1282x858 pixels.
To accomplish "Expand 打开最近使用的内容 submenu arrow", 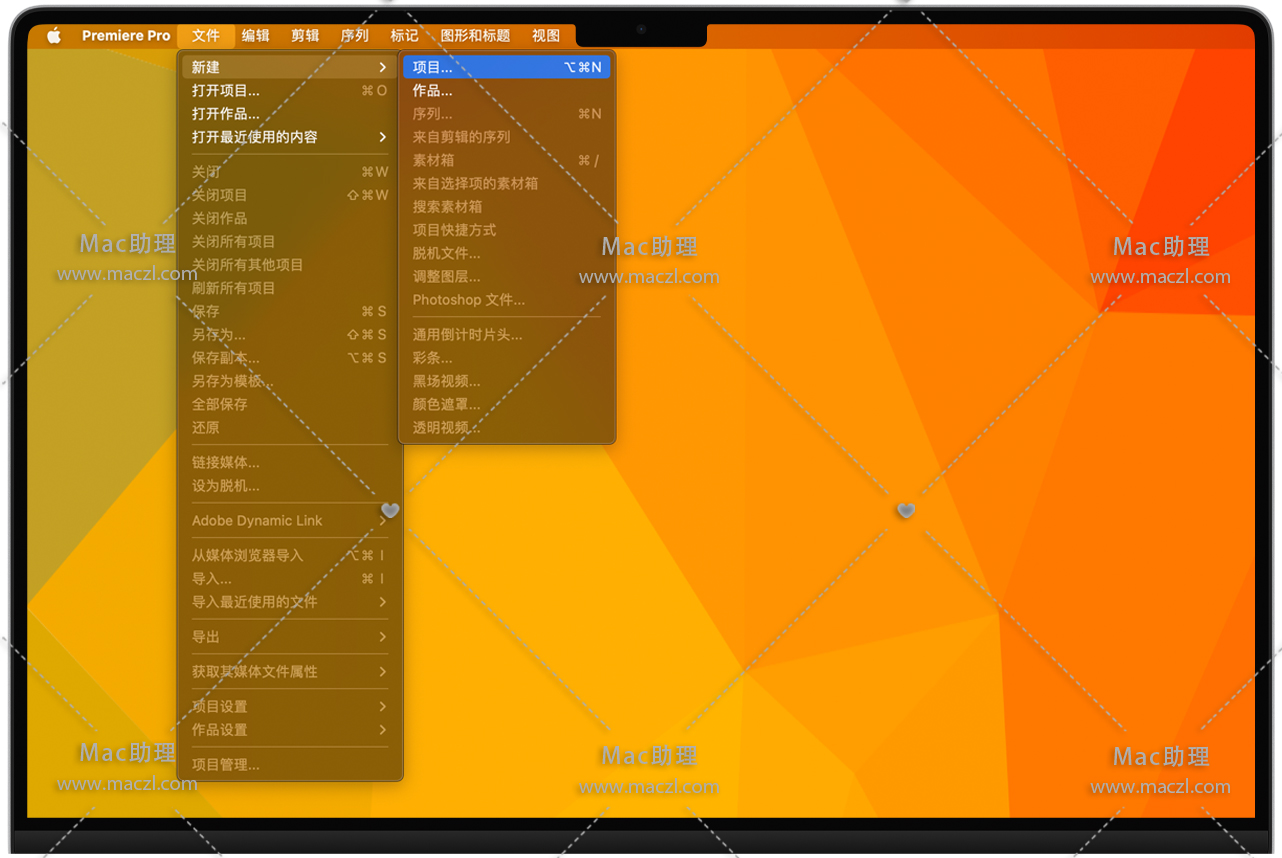I will tap(382, 137).
